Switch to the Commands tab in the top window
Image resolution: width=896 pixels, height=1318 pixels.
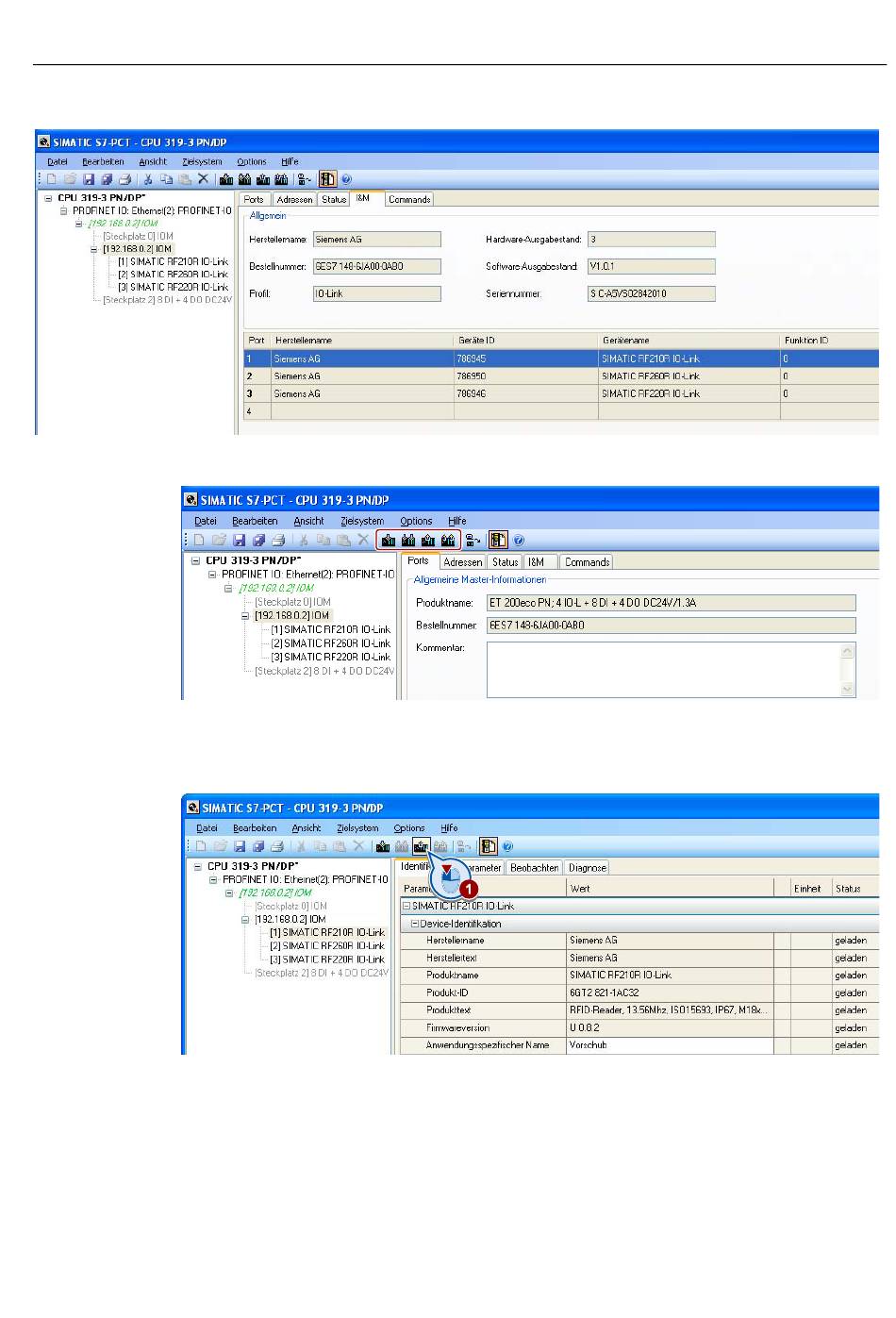409,199
